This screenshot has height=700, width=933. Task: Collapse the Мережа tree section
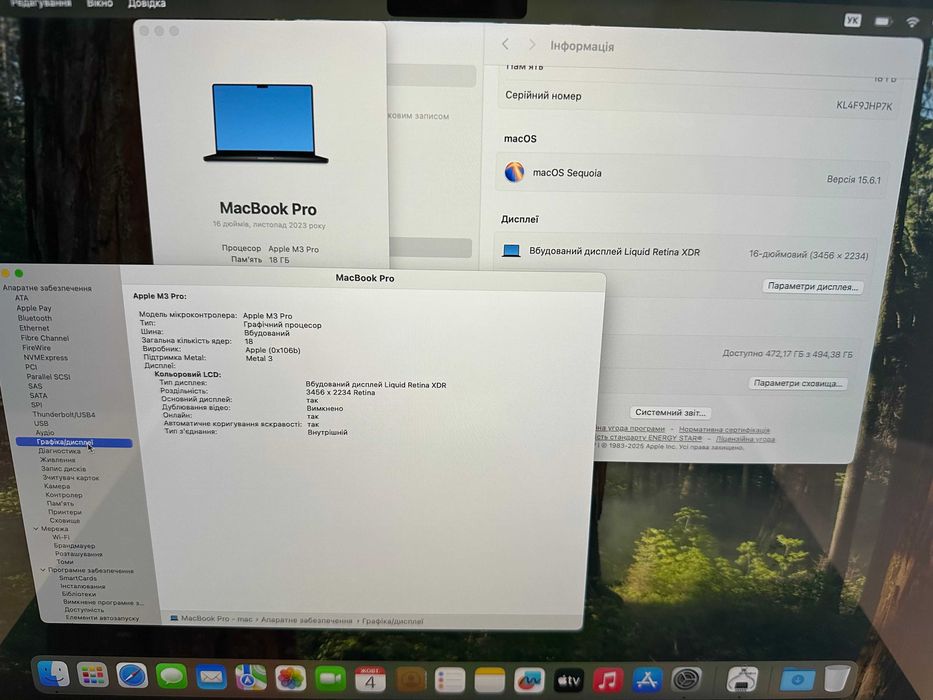point(36,529)
